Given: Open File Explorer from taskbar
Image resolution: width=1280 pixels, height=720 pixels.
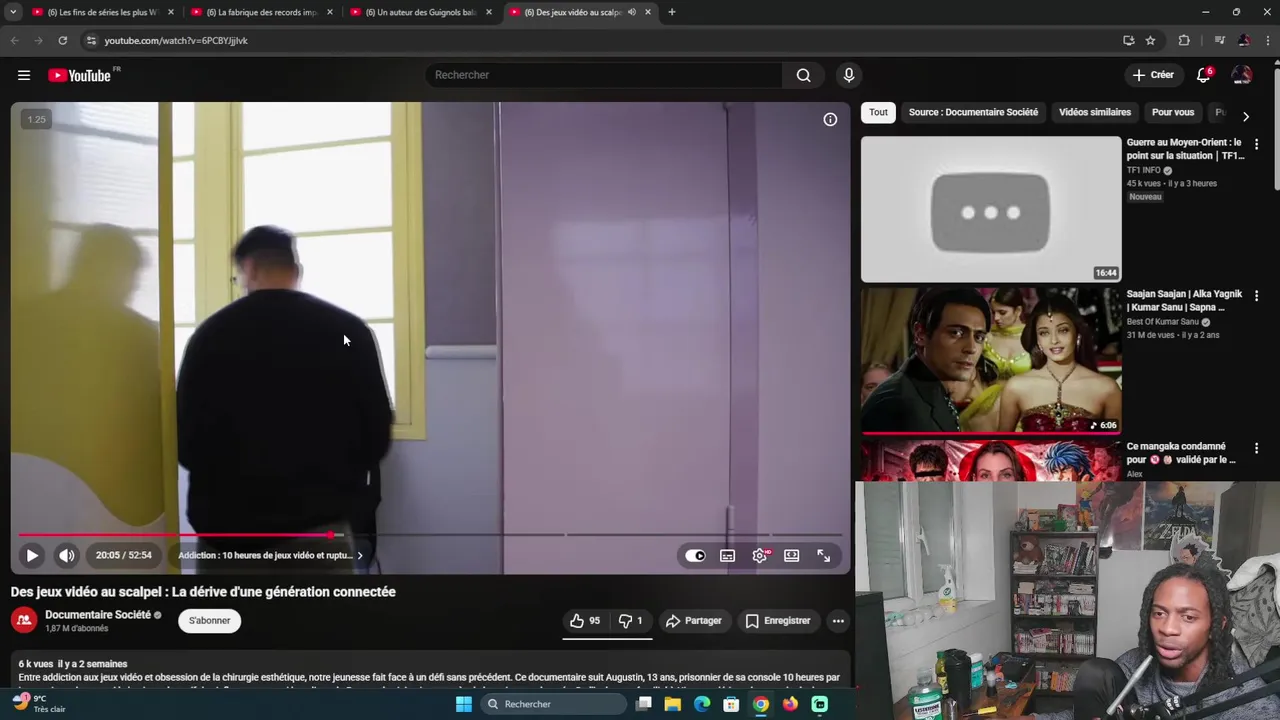Looking at the screenshot, I should click(x=673, y=704).
